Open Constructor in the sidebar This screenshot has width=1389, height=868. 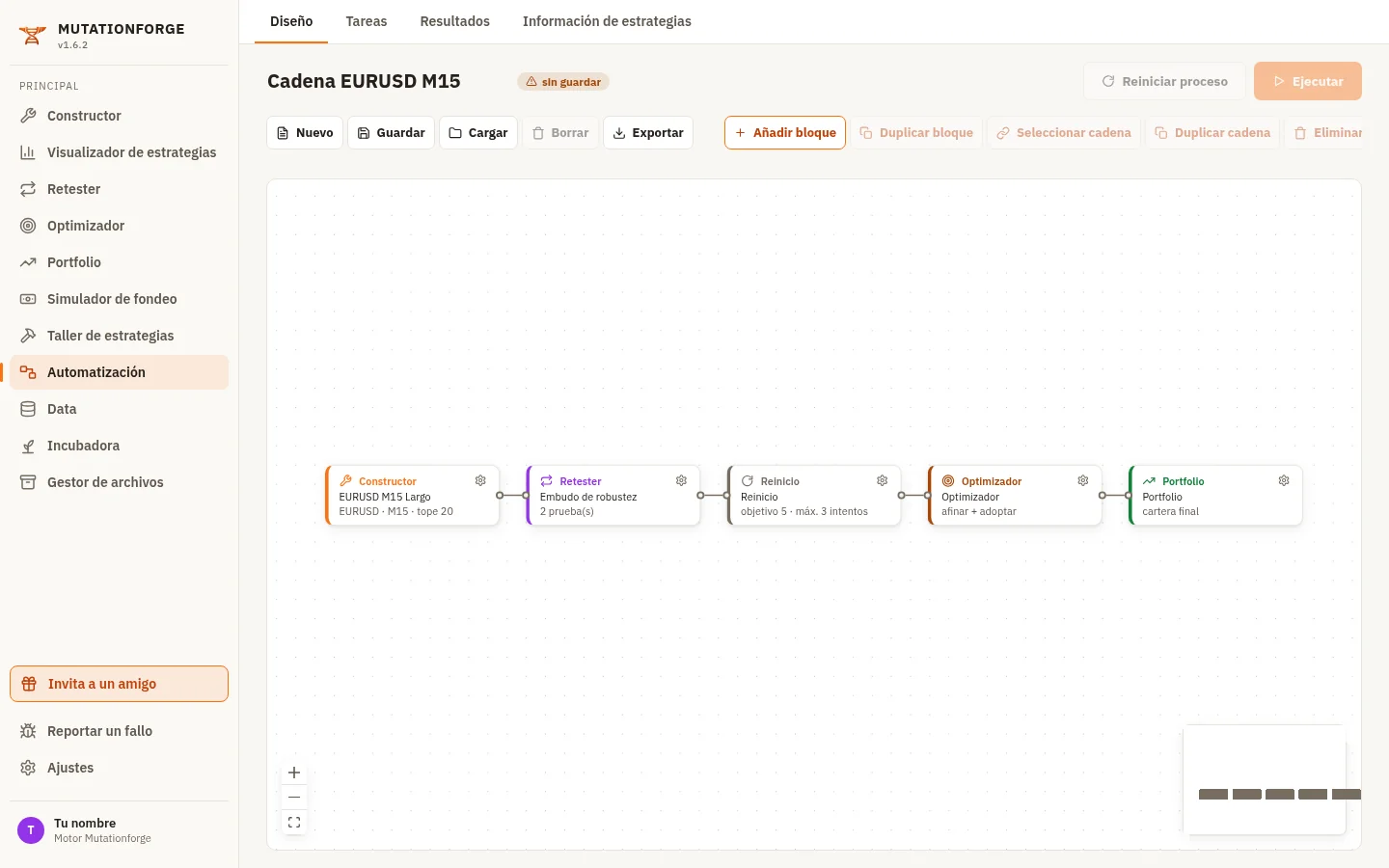119,116
